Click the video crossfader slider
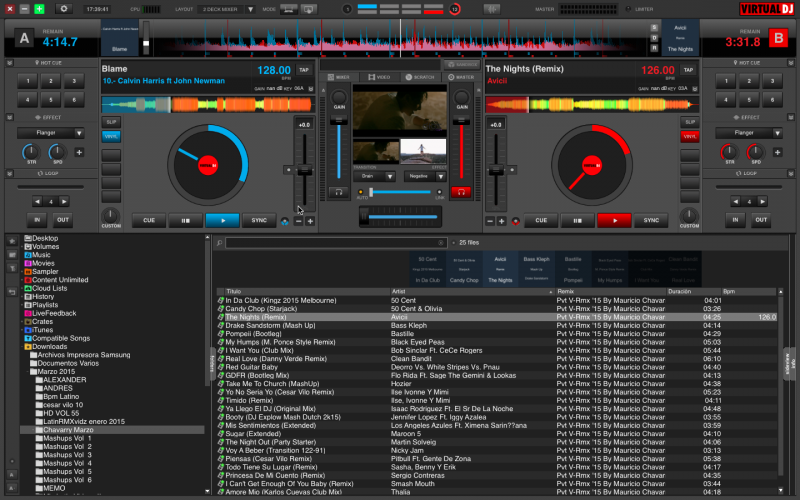The width and height of the screenshot is (800, 500). pyautogui.click(x=400, y=192)
